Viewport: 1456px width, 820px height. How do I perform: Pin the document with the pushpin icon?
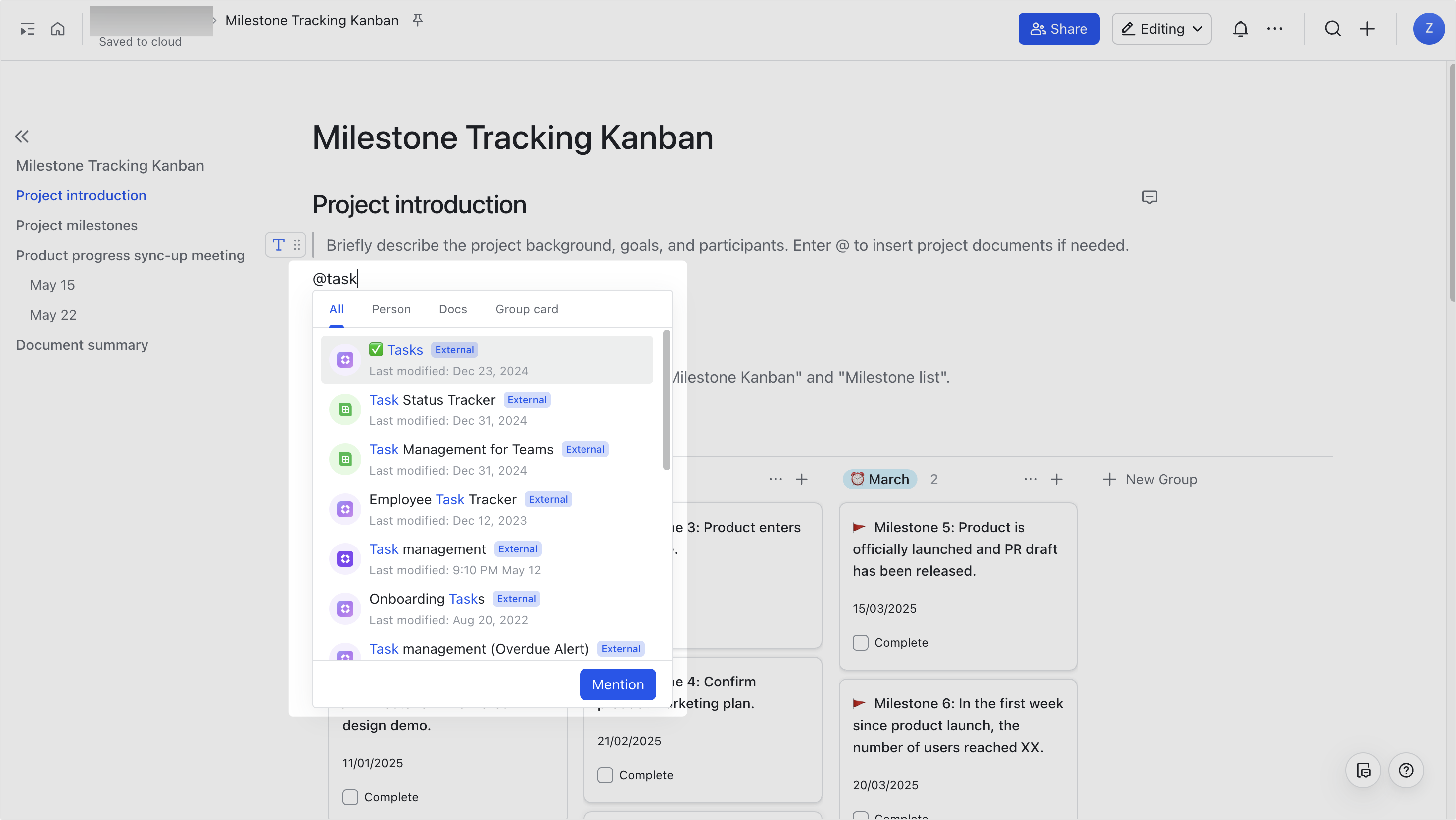tap(417, 20)
